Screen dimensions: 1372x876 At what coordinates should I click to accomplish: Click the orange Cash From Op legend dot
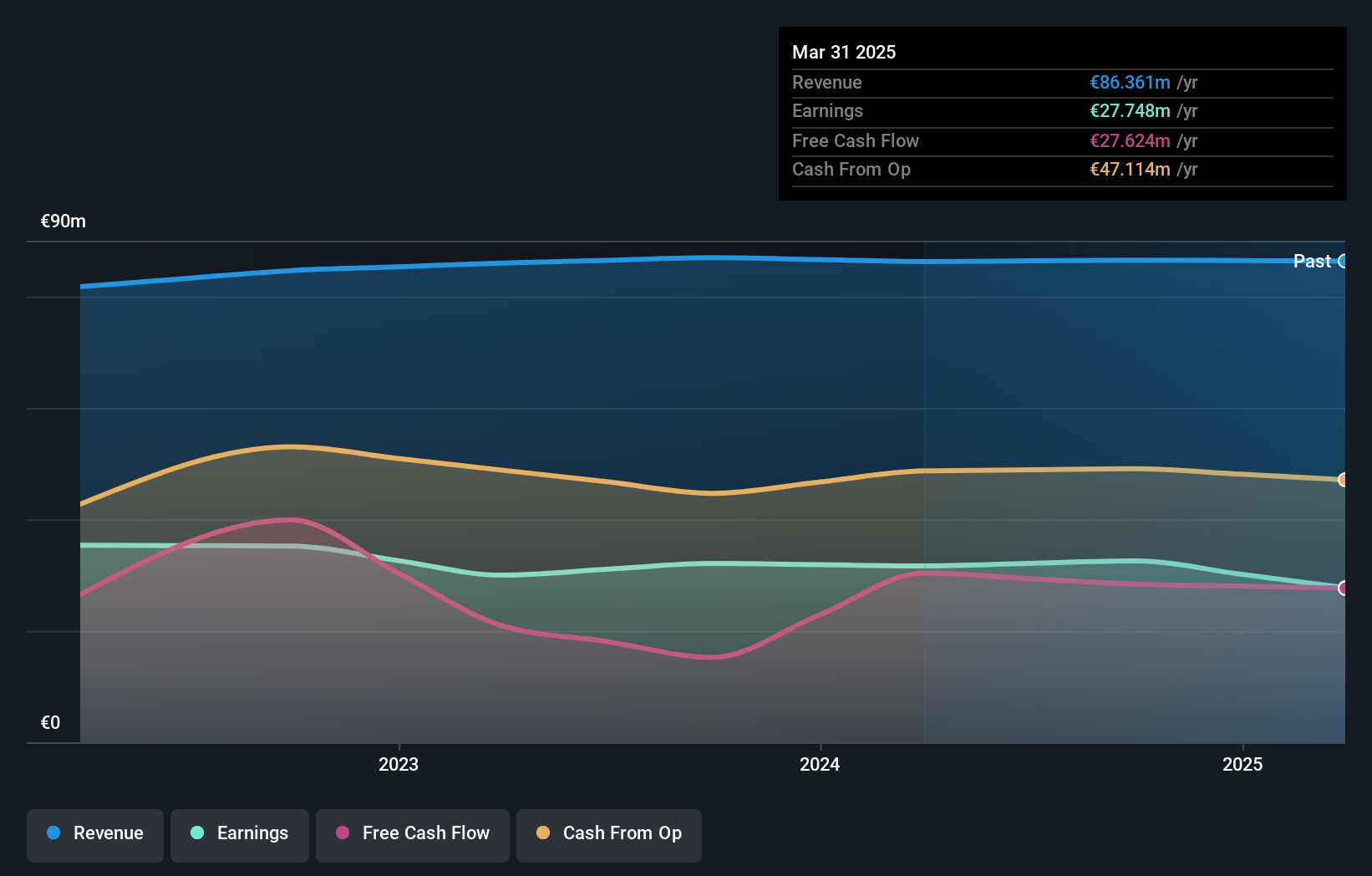point(543,833)
